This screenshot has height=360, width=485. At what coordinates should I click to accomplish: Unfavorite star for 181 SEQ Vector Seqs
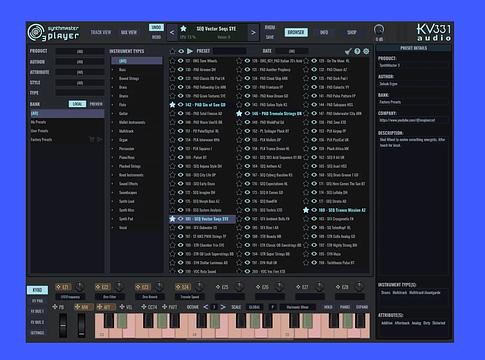[x=172, y=219]
